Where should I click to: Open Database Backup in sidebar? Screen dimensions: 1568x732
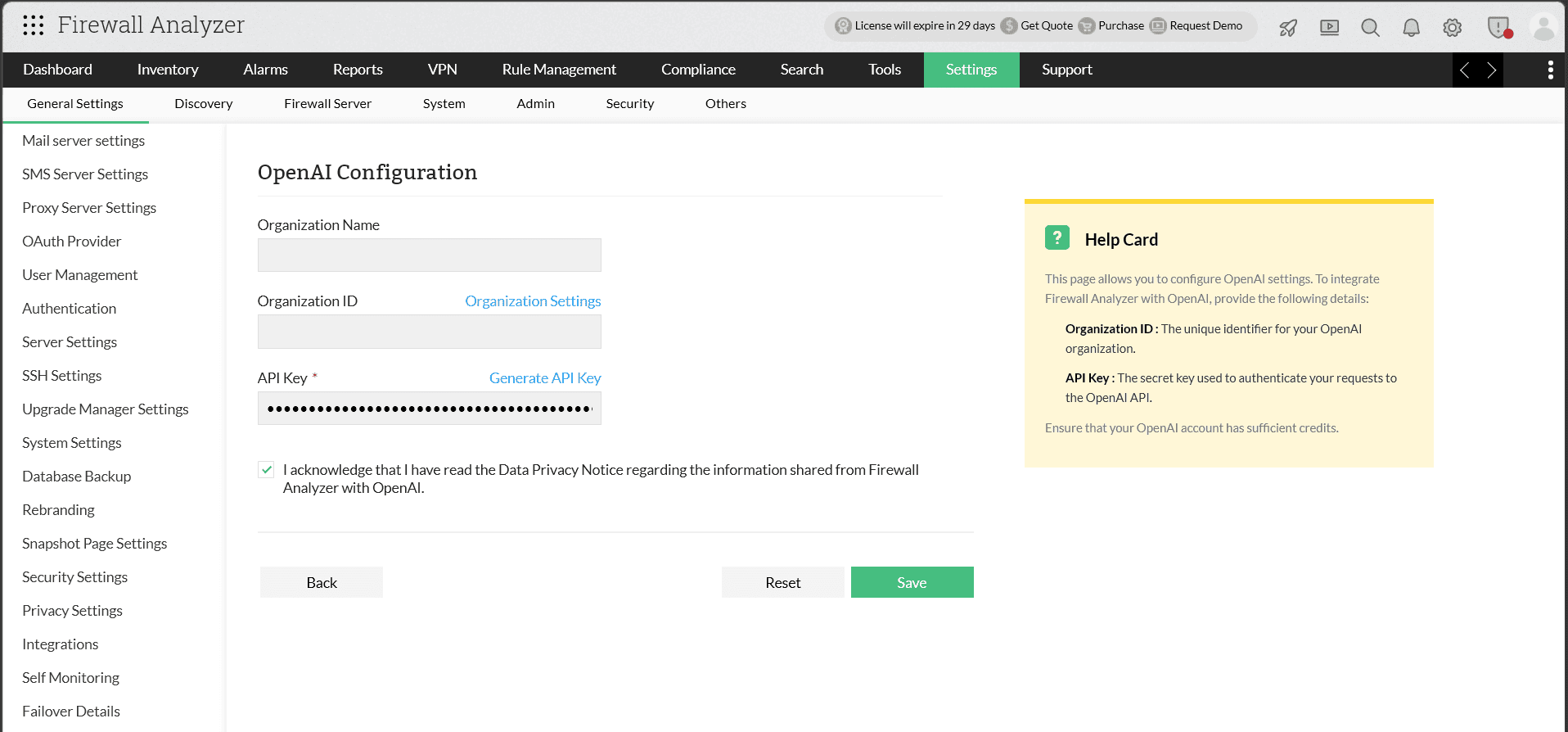76,477
